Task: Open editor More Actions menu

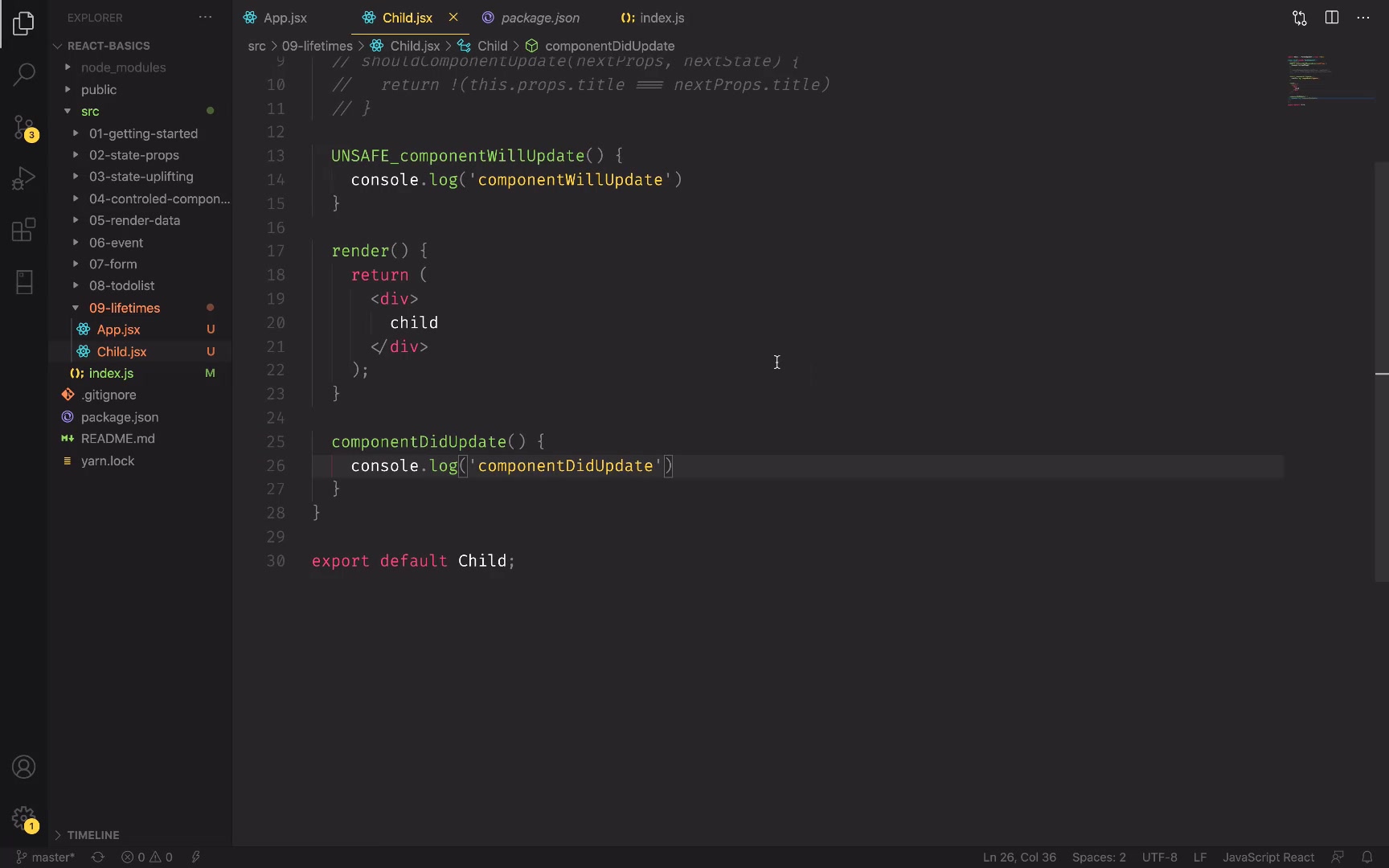Action: (x=1363, y=18)
